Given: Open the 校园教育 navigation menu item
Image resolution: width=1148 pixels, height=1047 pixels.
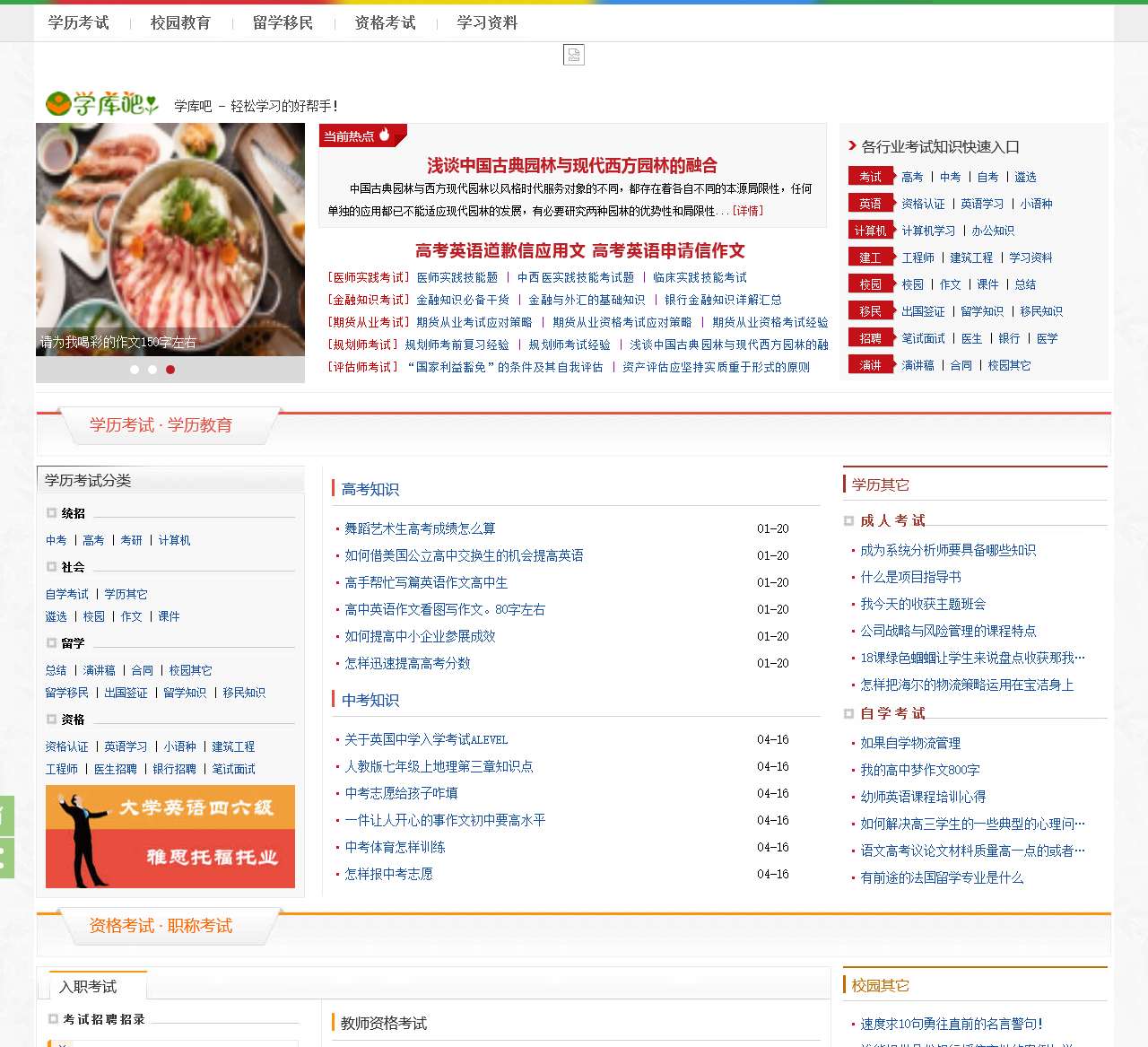Looking at the screenshot, I should 181,22.
